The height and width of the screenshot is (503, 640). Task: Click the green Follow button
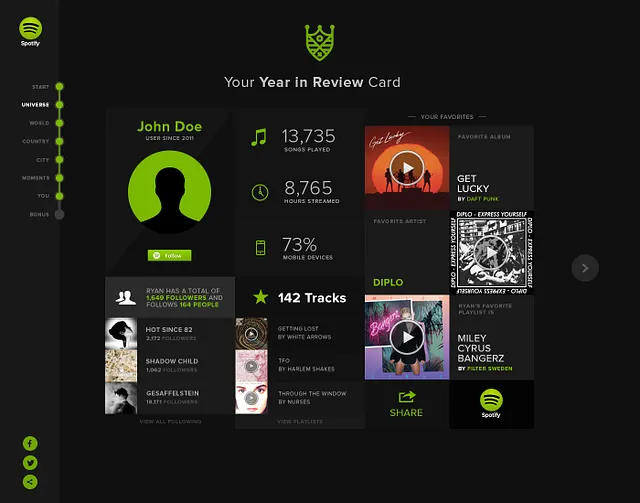coord(169,255)
